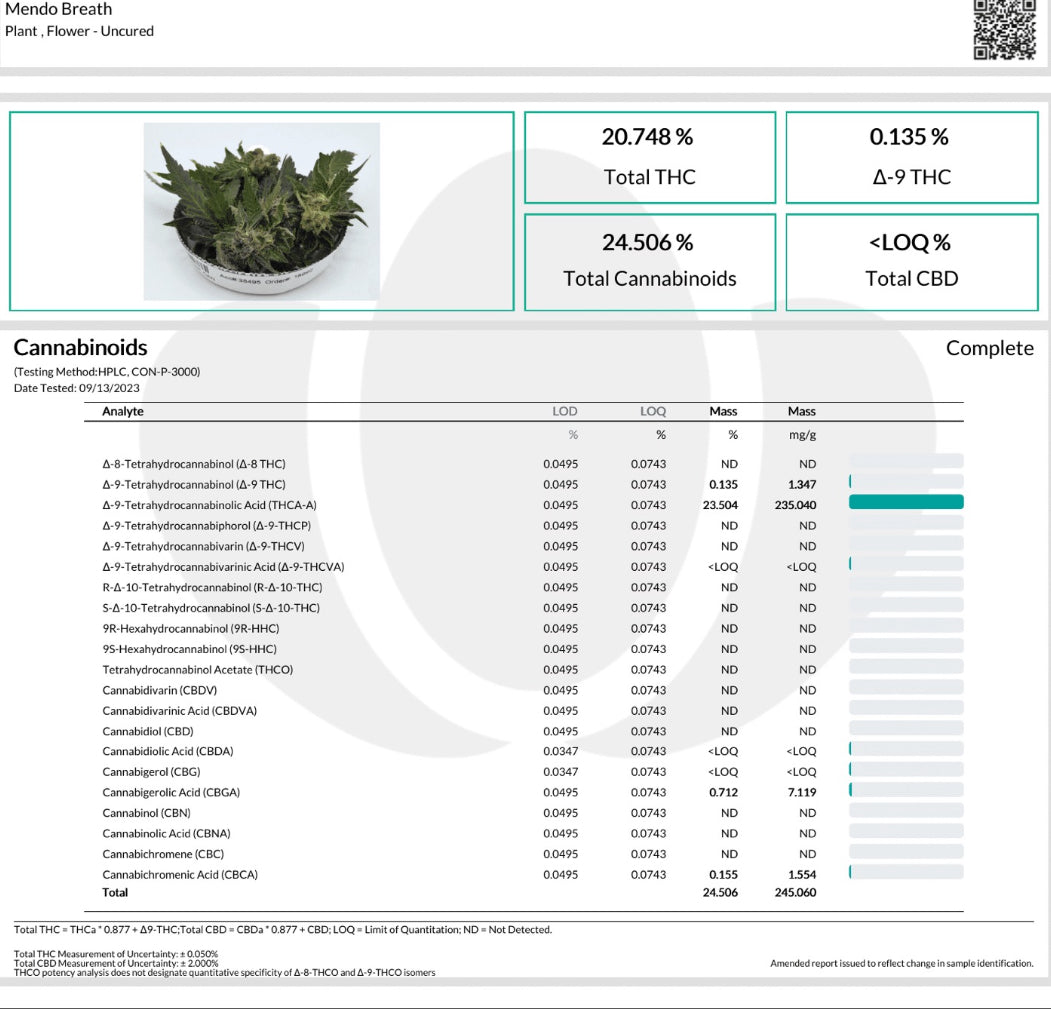Open the cannabis flower sample photo
The image size is (1051, 1009).
point(261,211)
